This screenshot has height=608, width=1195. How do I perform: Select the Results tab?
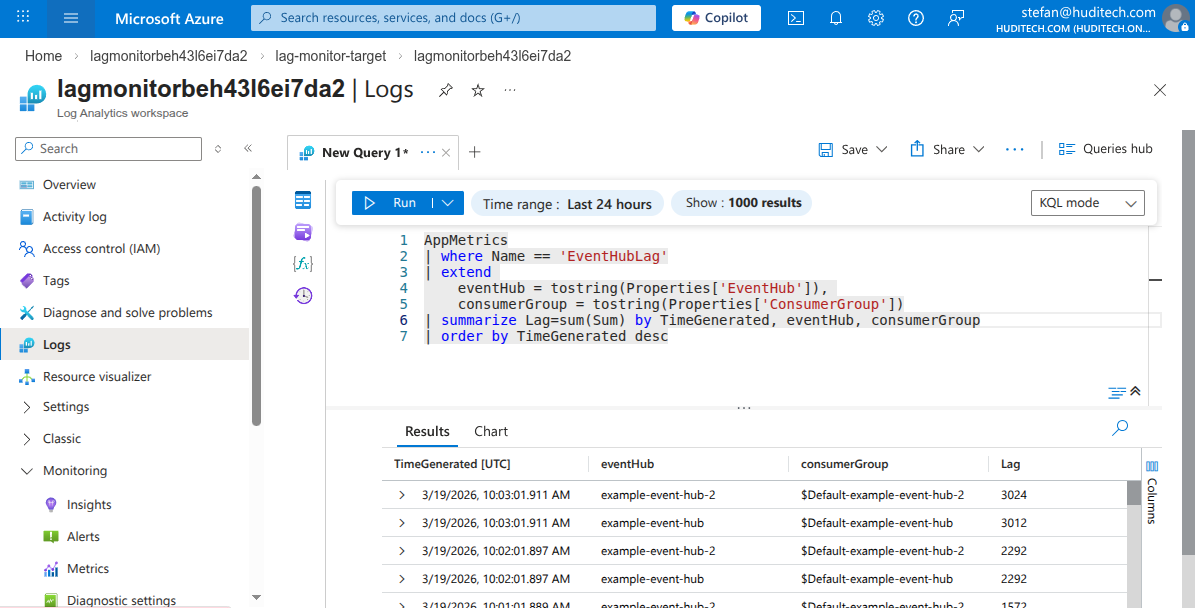[x=427, y=431]
